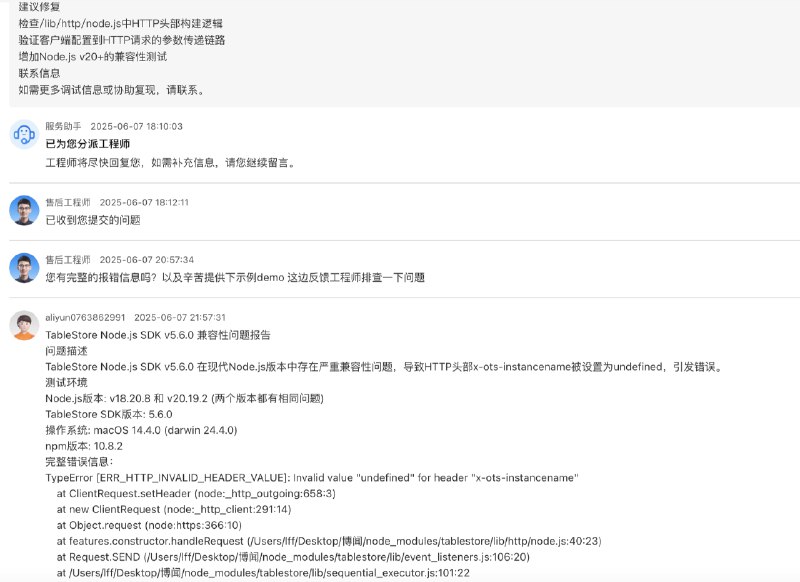The width and height of the screenshot is (800, 582).
Task: Click stack line with sequential_executor.js:101:22
Action: click(263, 573)
